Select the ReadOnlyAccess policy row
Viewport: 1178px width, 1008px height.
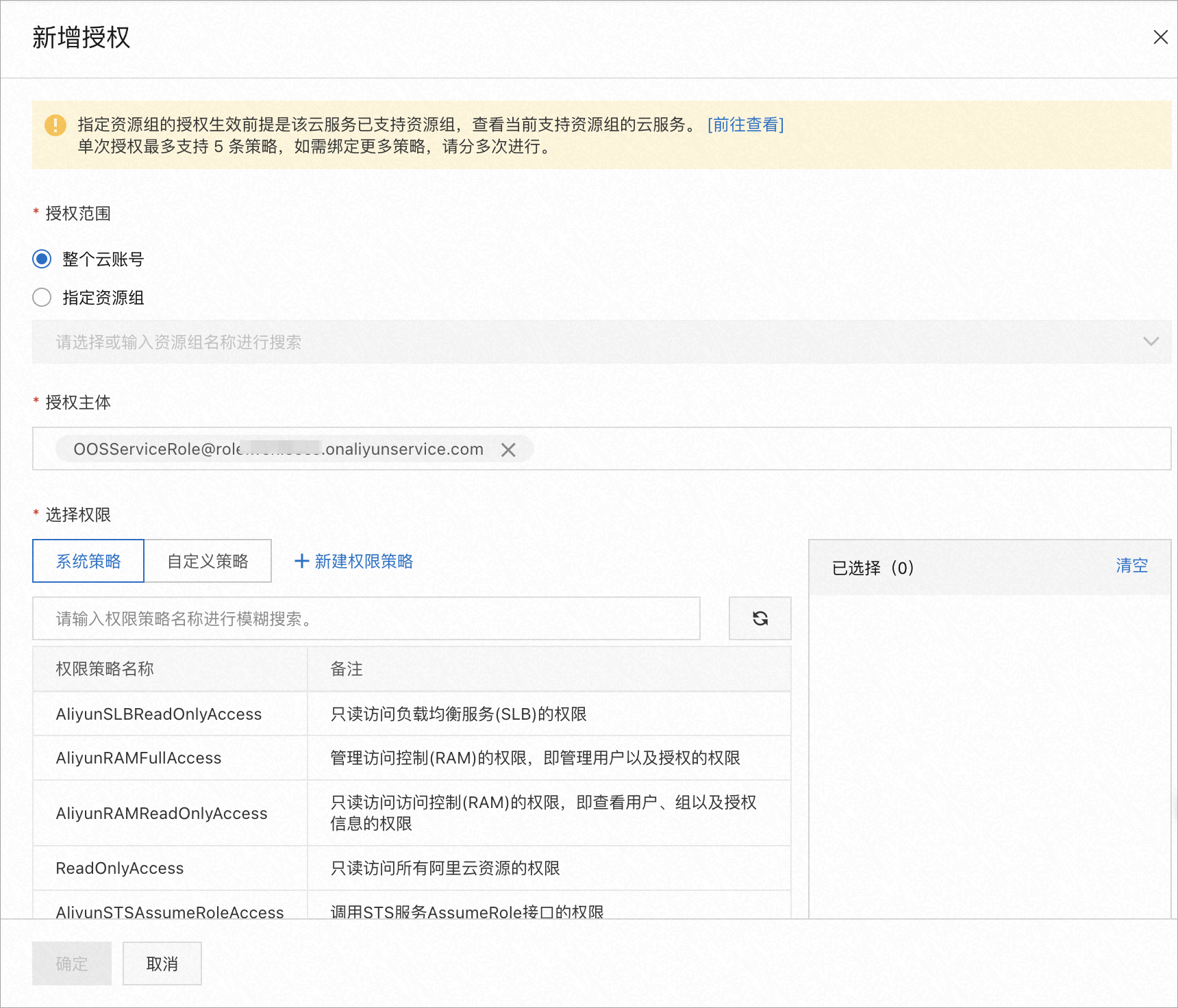pos(412,868)
